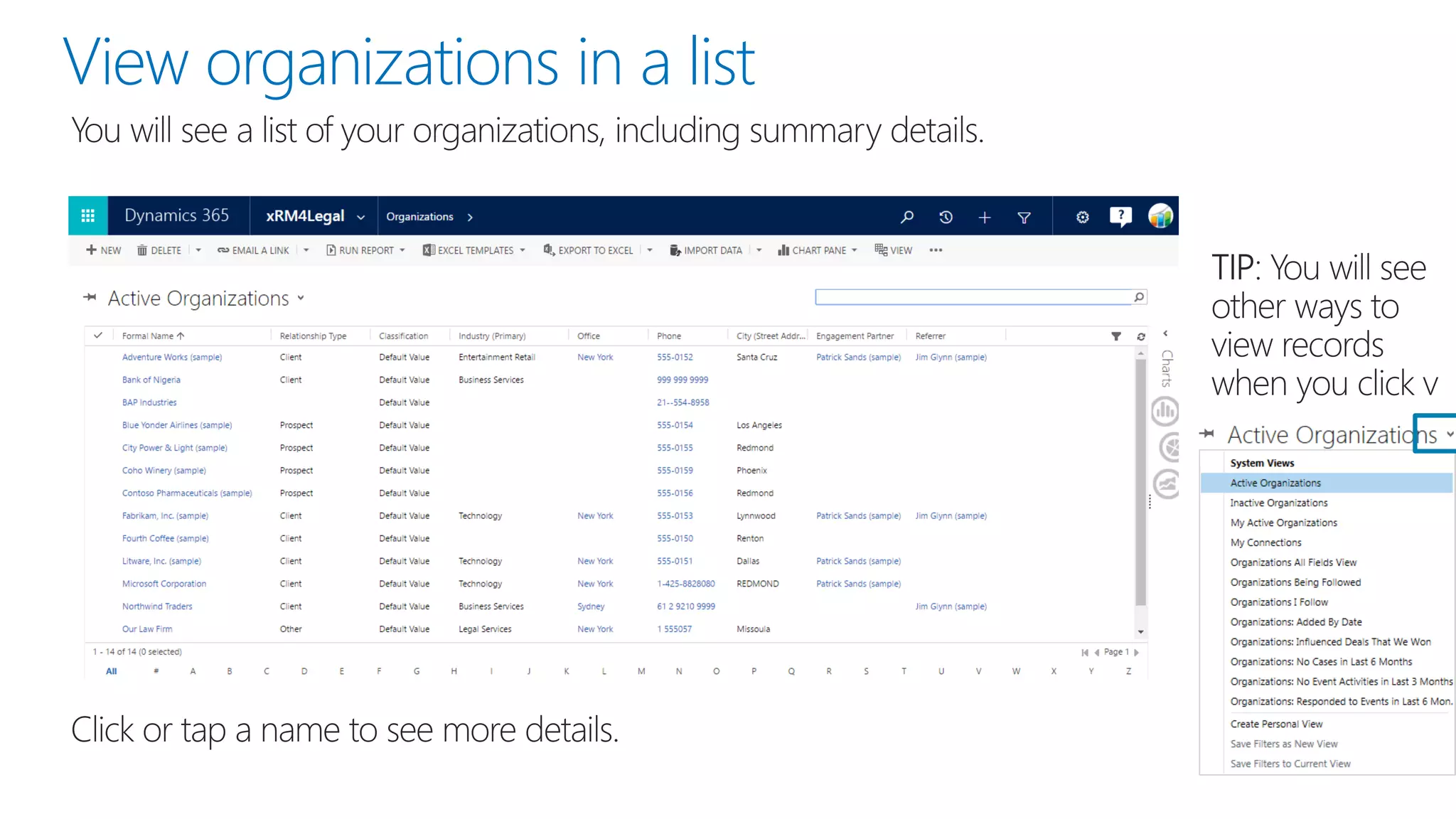This screenshot has height=819, width=1456.
Task: Click the column filter funnel icon
Action: pos(1116,336)
